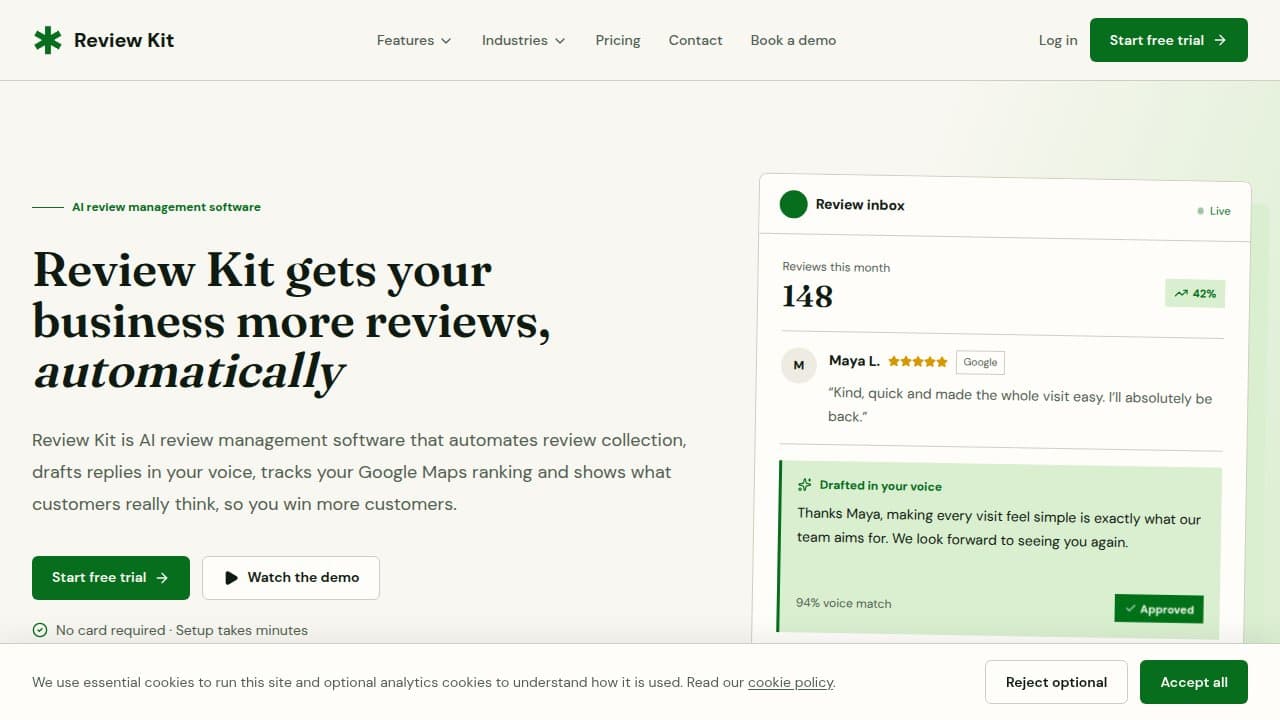Click the play icon in Watch the demo
The image size is (1280, 720).
coord(231,578)
